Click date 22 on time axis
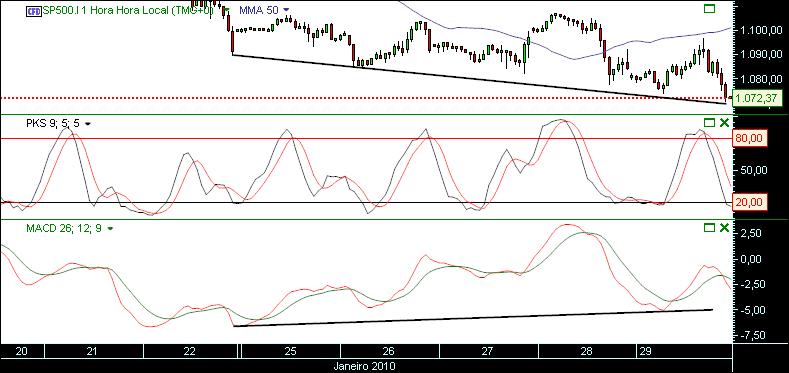The height and width of the screenshot is (373, 789). click(x=190, y=351)
